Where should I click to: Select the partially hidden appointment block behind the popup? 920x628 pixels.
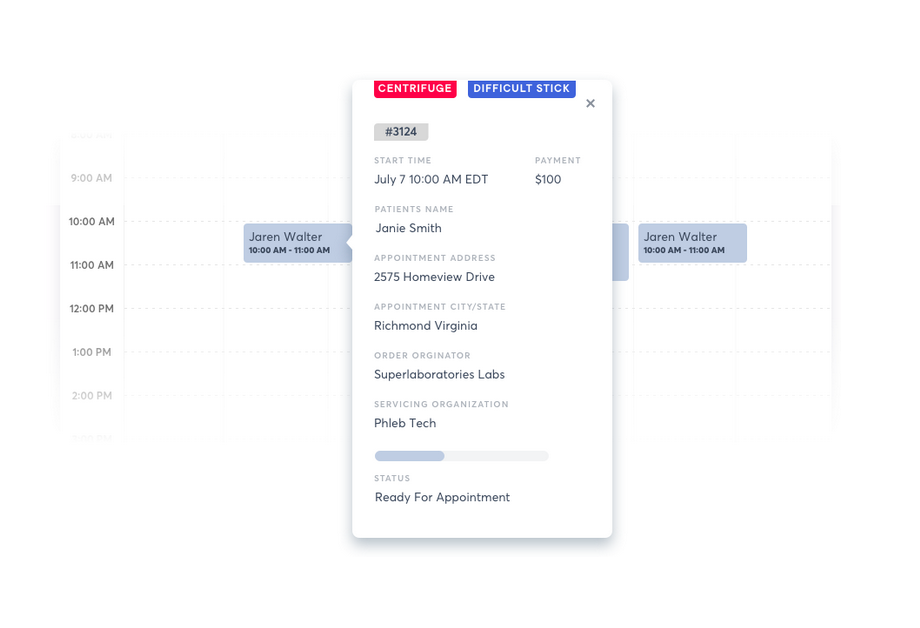pyautogui.click(x=620, y=252)
